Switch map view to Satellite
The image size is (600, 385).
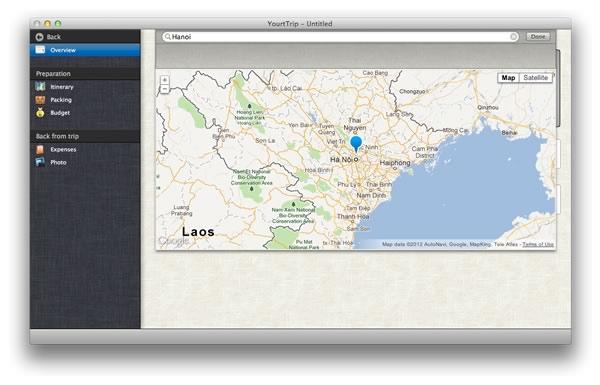coord(535,78)
